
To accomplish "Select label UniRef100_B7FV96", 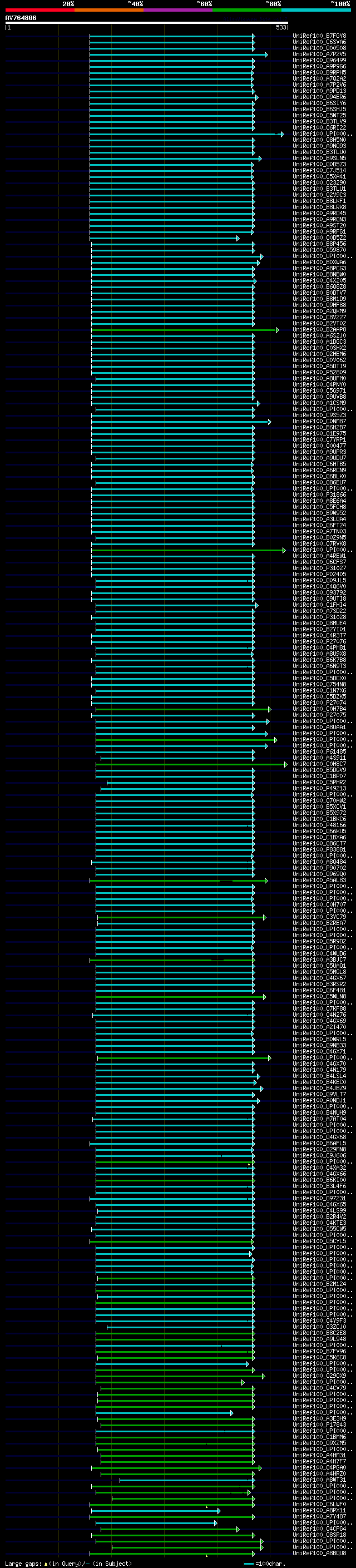I will pos(319,1351).
